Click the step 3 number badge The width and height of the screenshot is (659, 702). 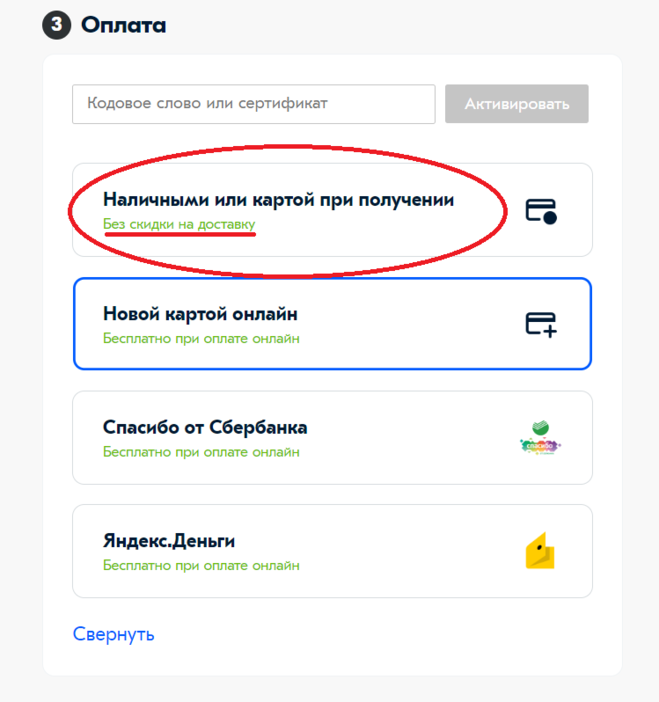pos(56,25)
